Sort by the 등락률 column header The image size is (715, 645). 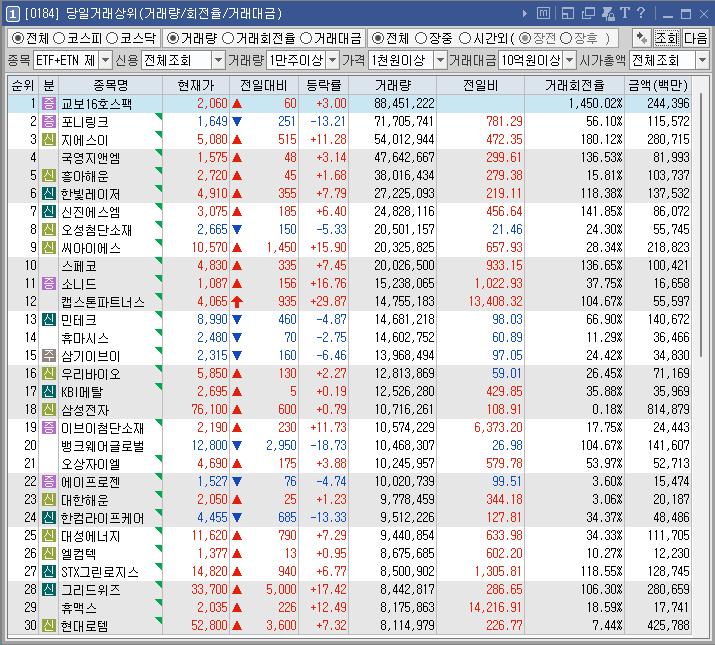point(323,85)
